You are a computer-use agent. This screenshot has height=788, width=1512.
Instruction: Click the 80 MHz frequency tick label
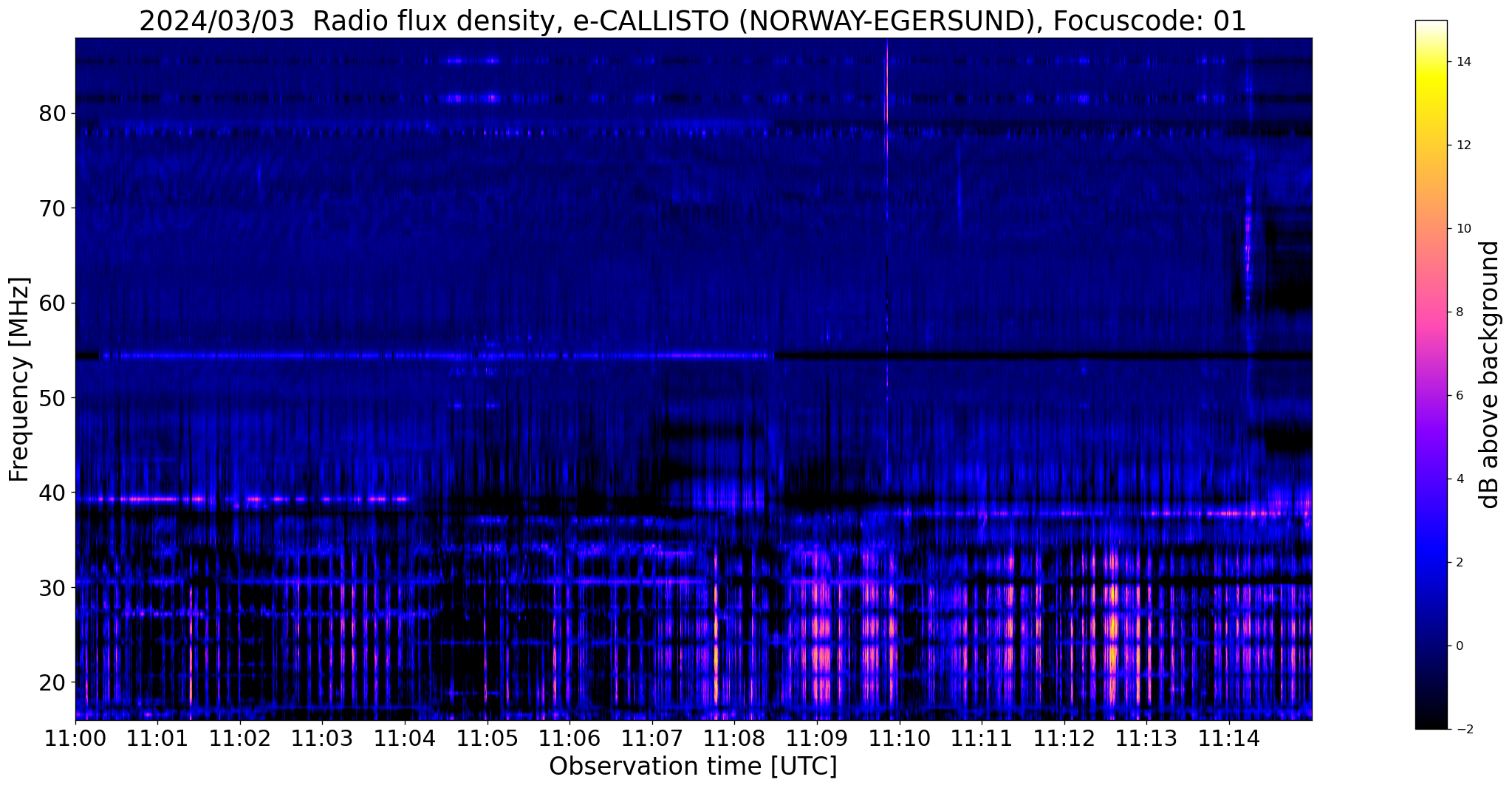point(51,114)
